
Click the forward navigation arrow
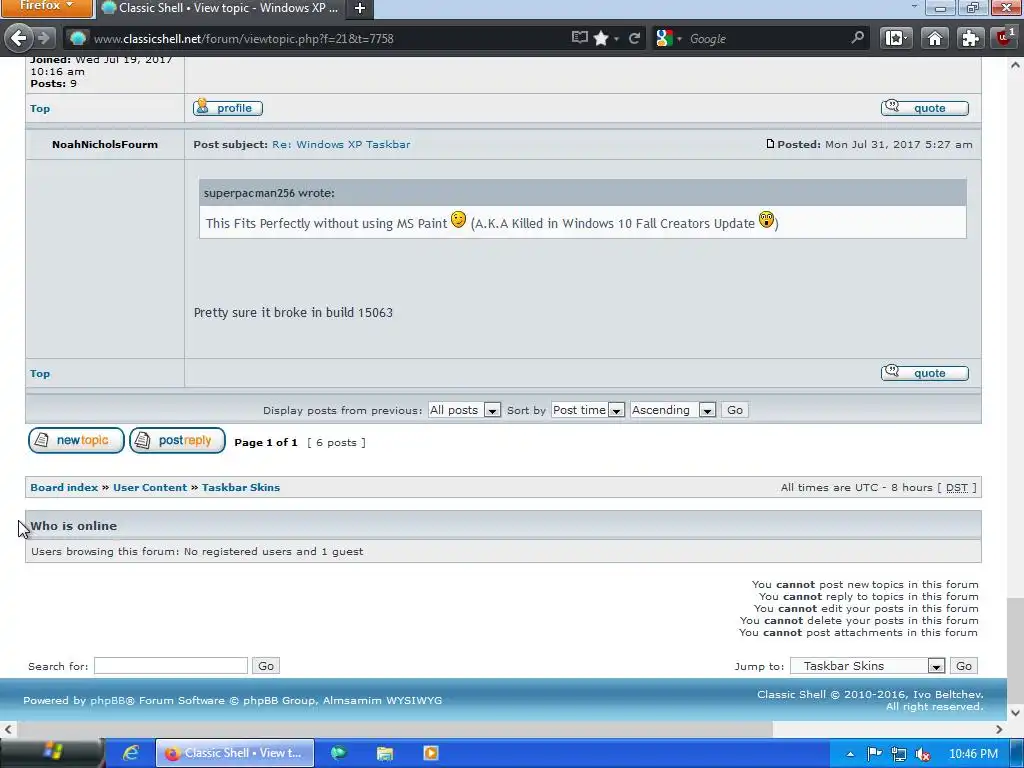coord(44,38)
